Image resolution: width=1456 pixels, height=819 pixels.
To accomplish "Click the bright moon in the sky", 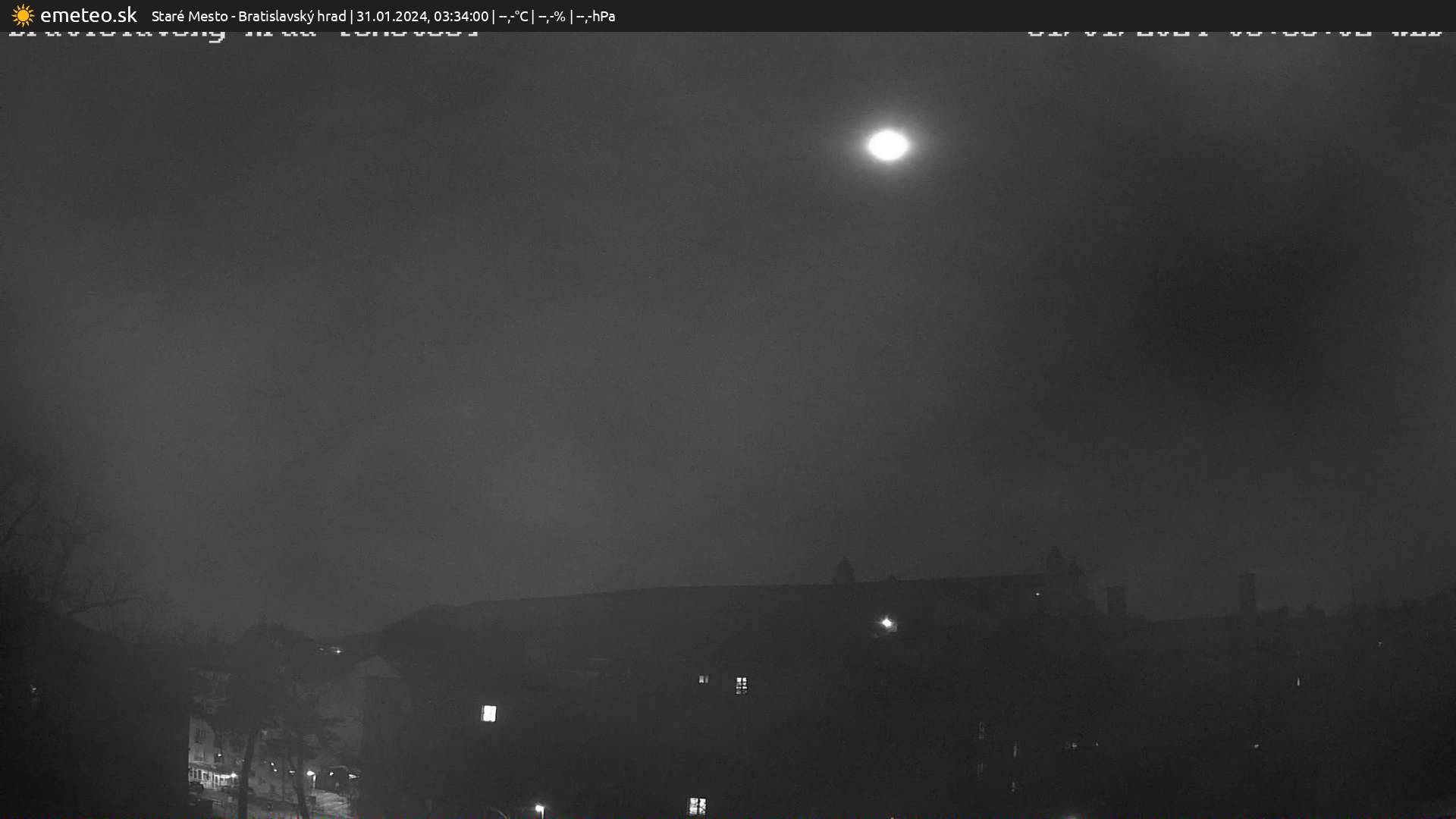I will [887, 145].
